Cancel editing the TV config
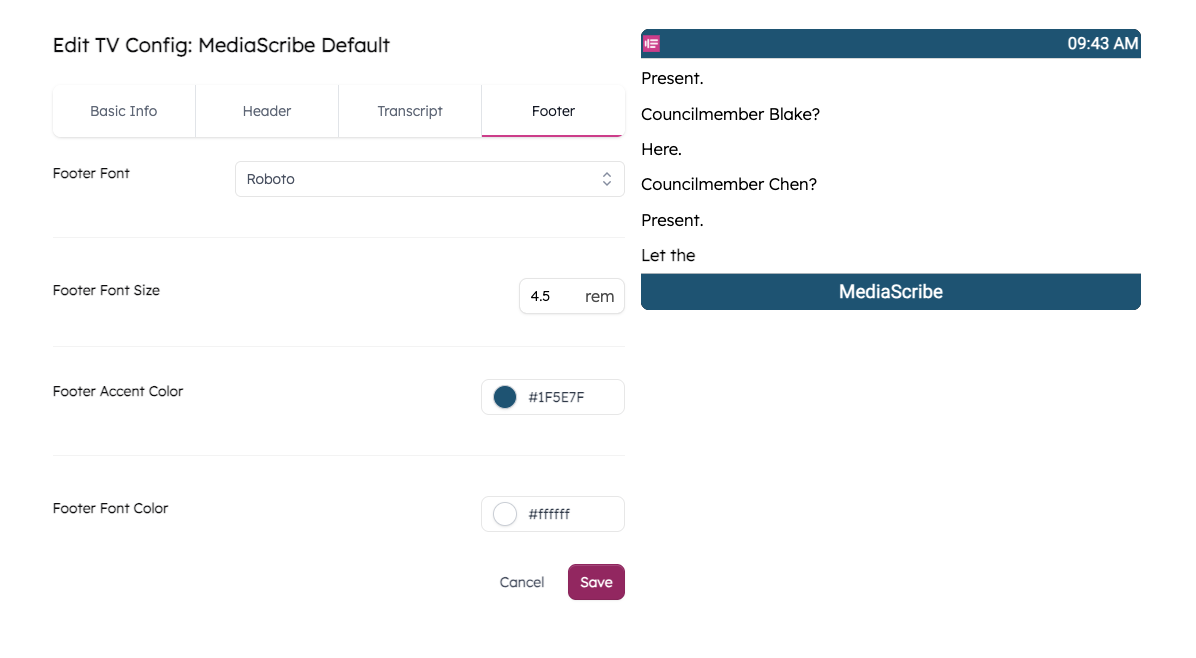 pyautogui.click(x=521, y=581)
